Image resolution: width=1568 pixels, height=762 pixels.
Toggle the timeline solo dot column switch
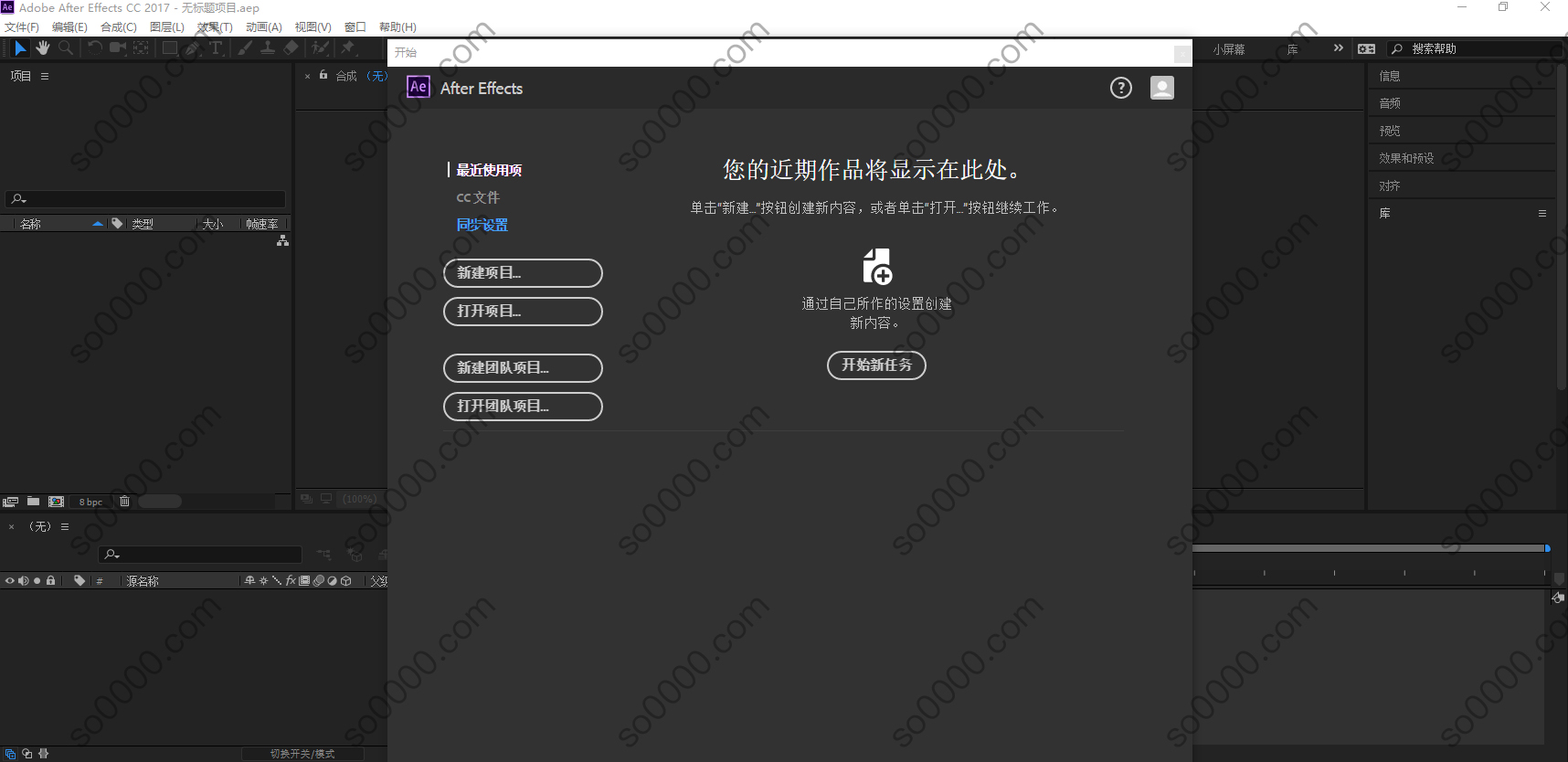pyautogui.click(x=37, y=581)
